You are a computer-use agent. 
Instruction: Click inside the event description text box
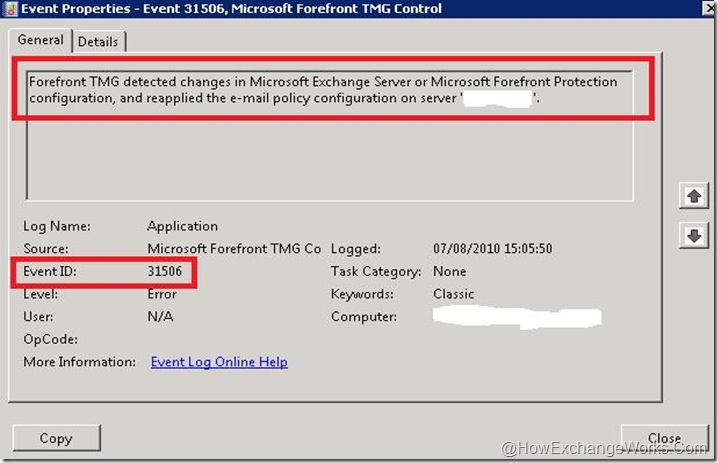click(330, 136)
